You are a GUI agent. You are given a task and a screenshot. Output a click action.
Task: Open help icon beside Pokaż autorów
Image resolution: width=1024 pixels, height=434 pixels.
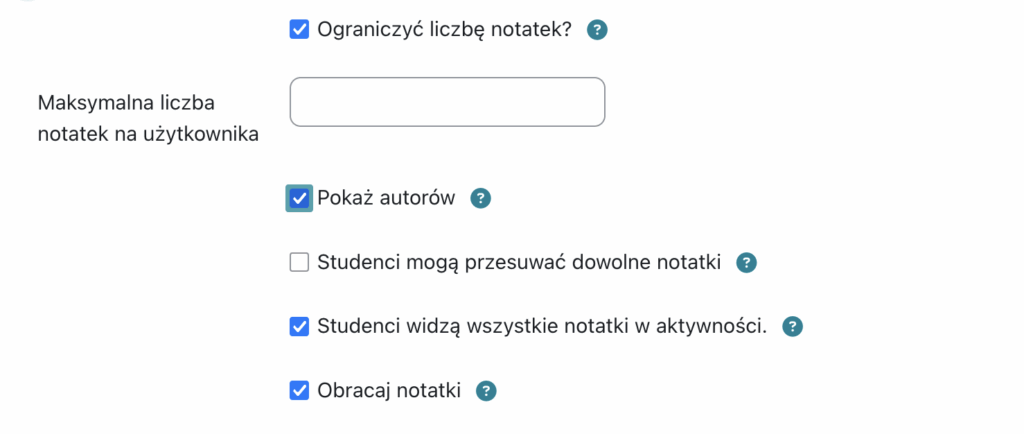[481, 198]
